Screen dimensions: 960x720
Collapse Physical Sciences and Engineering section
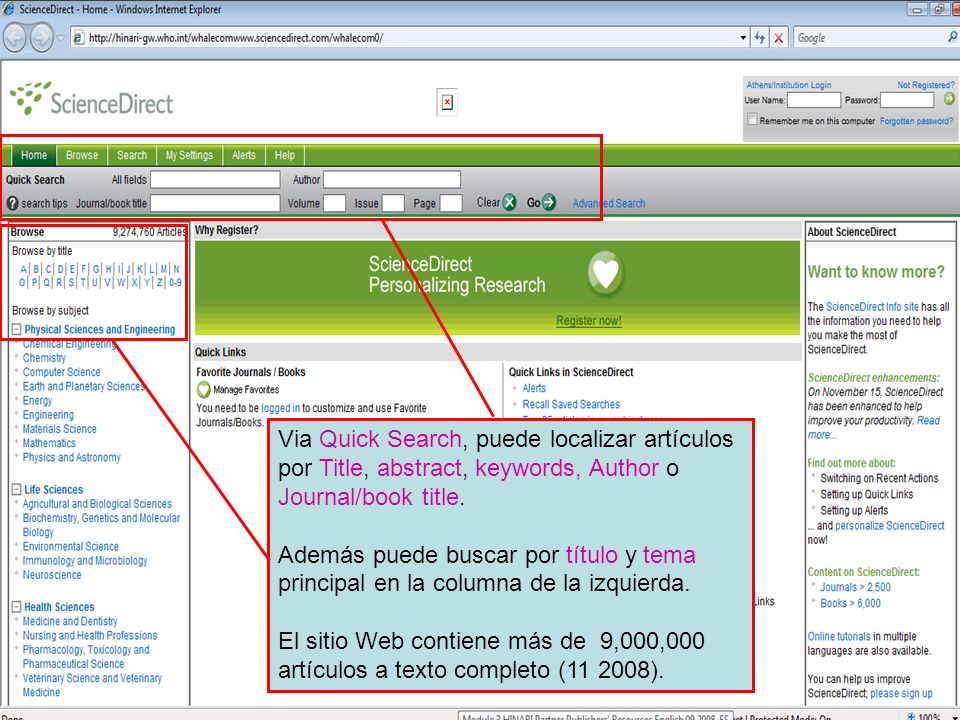tap(17, 329)
